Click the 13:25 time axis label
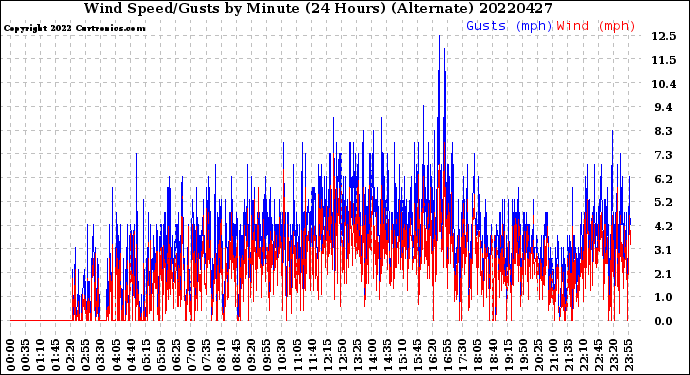Viewport: 690px width, 375px height. [356, 355]
